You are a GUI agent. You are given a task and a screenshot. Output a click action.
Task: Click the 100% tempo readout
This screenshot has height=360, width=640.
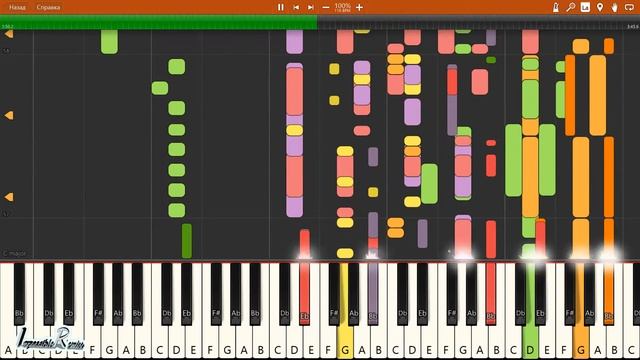pyautogui.click(x=342, y=6)
